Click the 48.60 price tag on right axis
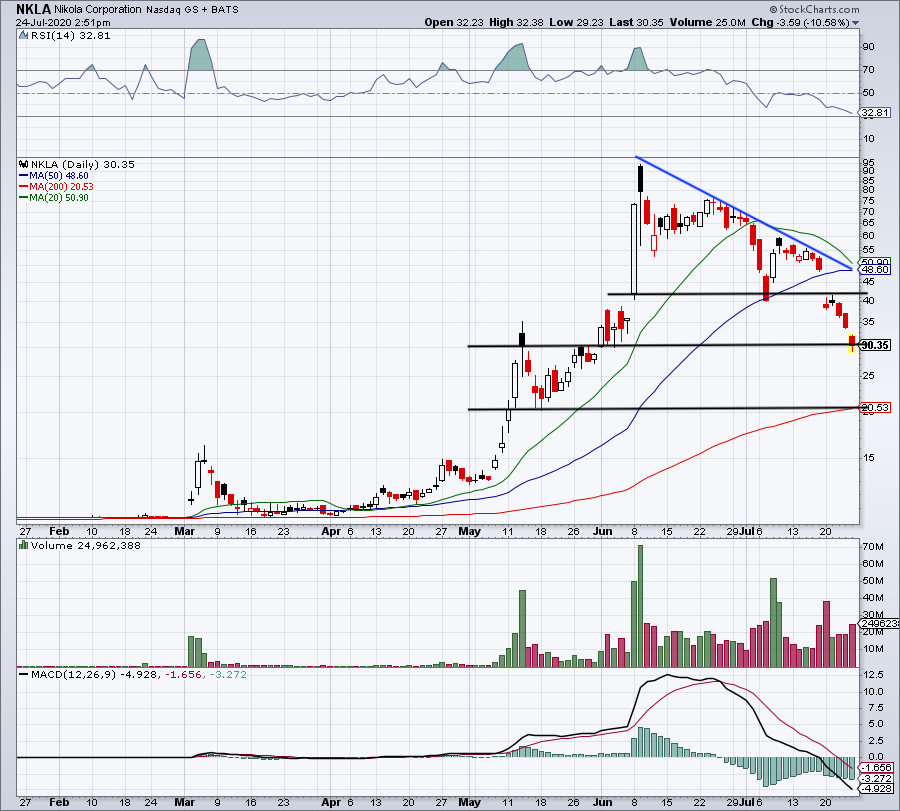This screenshot has width=900, height=811. coord(875,270)
